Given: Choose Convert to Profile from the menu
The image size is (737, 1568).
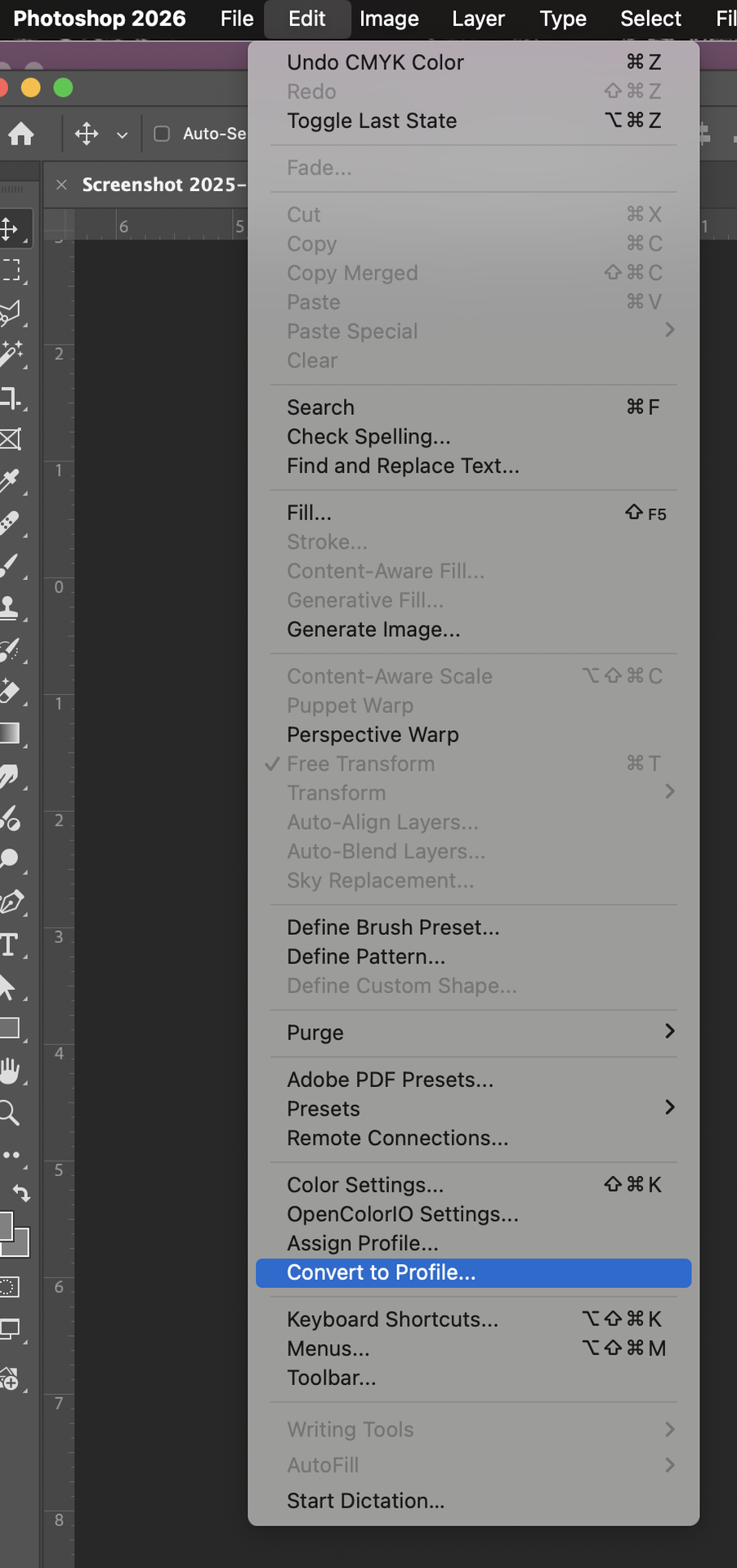Looking at the screenshot, I should (472, 1272).
